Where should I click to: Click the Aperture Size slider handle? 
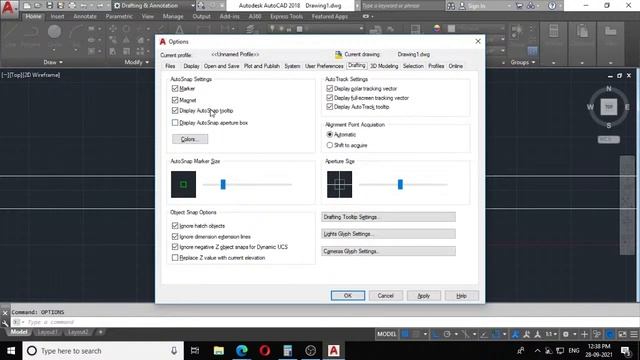pos(400,184)
